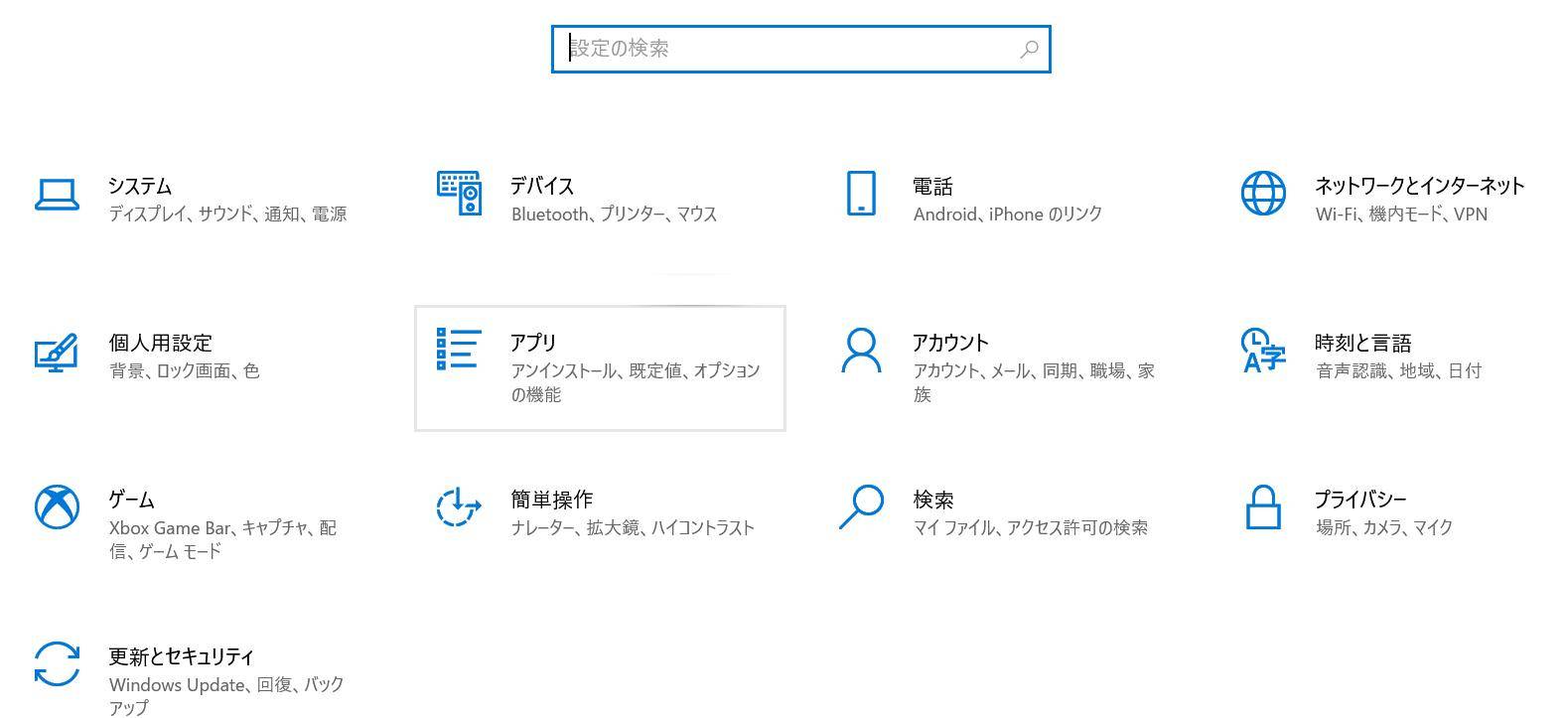Click the text Android、iPhone のリンク
Image resolution: width=1568 pixels, height=718 pixels.
[x=1007, y=214]
